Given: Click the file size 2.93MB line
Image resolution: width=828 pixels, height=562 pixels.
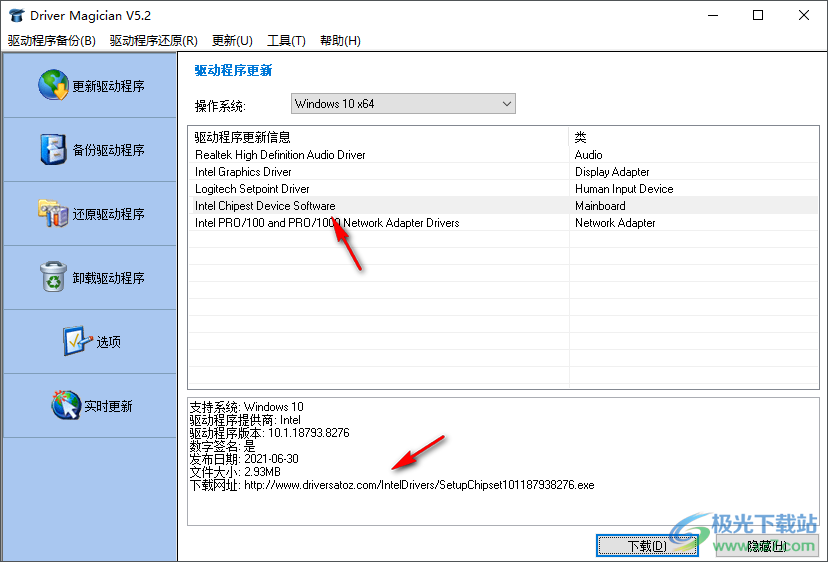Looking at the screenshot, I should (x=235, y=472).
